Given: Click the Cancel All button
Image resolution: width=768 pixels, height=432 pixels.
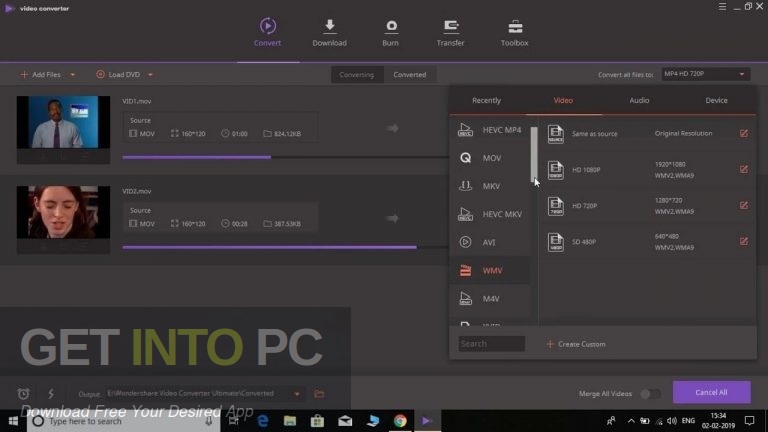Looking at the screenshot, I should click(x=711, y=392).
